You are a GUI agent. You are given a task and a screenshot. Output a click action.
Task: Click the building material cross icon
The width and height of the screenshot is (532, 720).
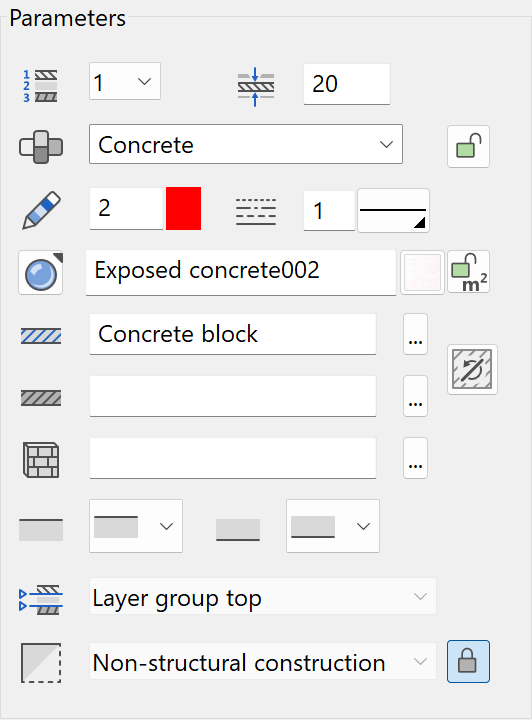tap(41, 147)
